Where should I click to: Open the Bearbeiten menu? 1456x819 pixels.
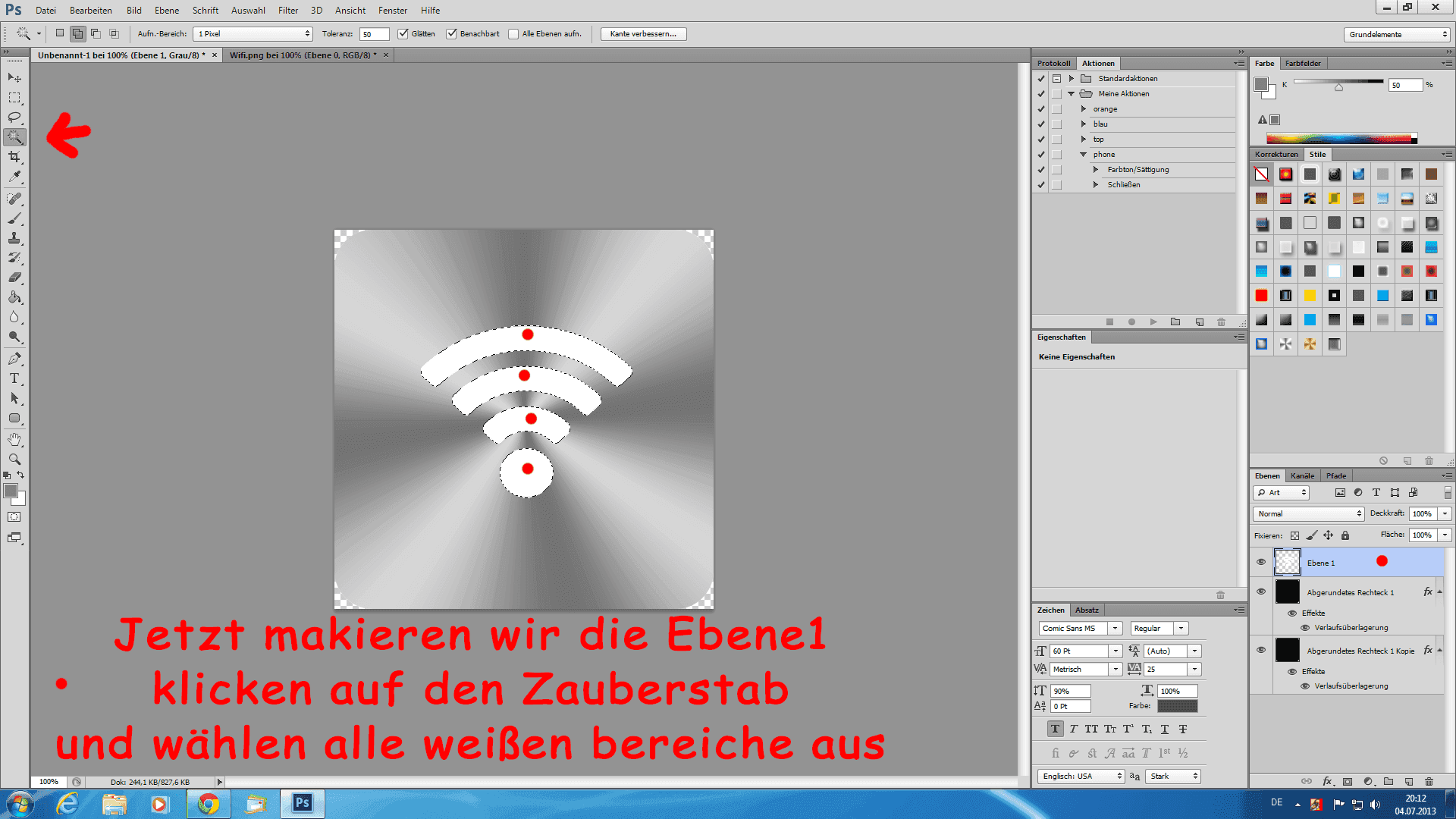(x=91, y=11)
